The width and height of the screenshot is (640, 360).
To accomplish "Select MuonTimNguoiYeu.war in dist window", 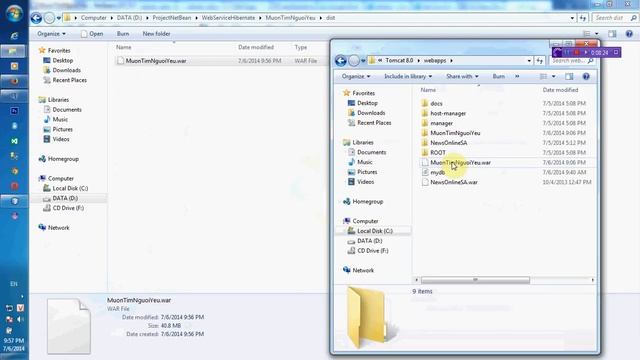I will 156,61.
